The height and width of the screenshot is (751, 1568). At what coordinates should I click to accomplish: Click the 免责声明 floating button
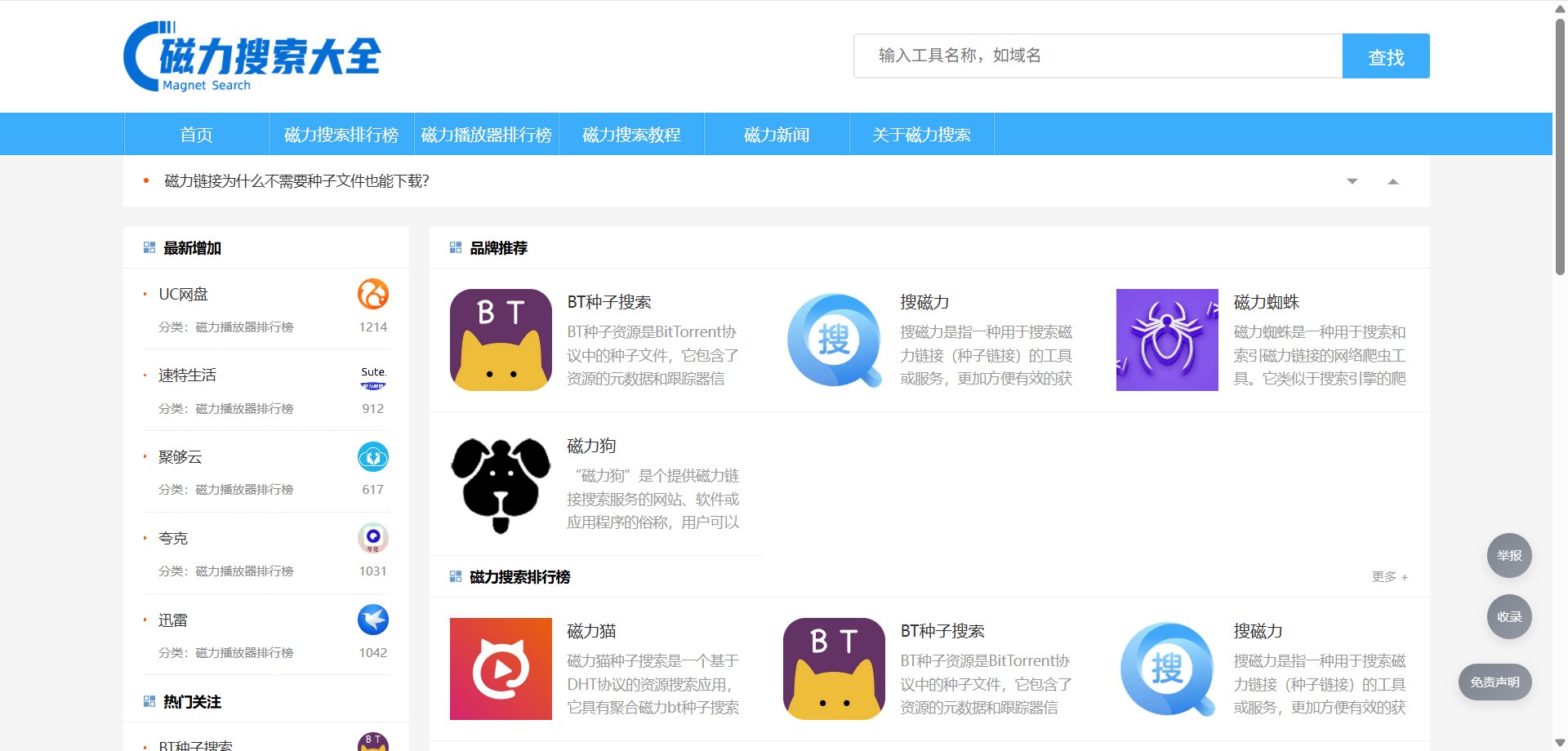[x=1495, y=682]
